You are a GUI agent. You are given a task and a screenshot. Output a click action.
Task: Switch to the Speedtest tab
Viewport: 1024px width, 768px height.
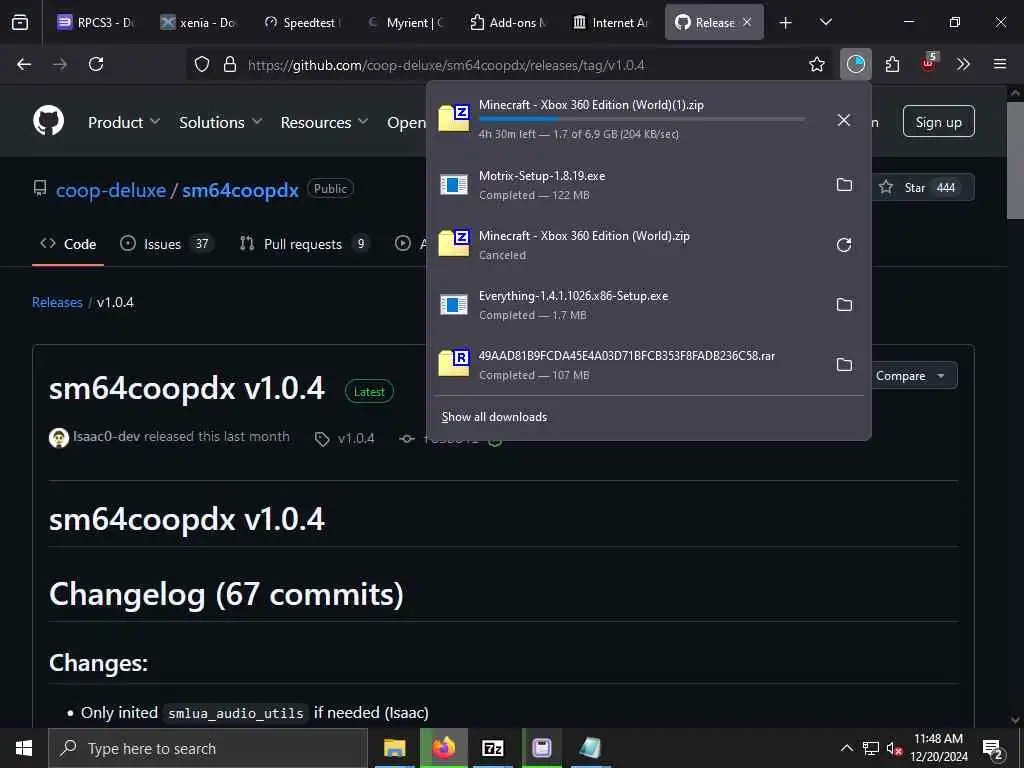(x=302, y=22)
